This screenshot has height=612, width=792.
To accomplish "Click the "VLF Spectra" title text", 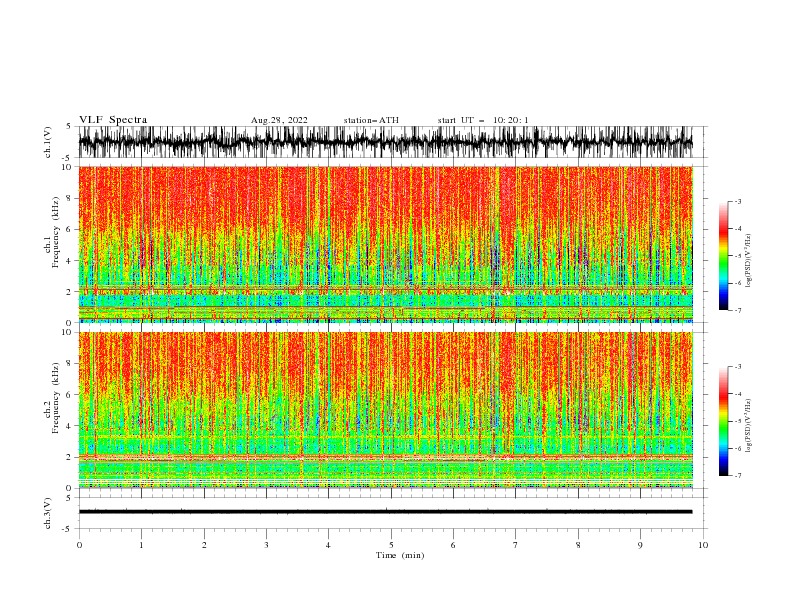I will (113, 120).
